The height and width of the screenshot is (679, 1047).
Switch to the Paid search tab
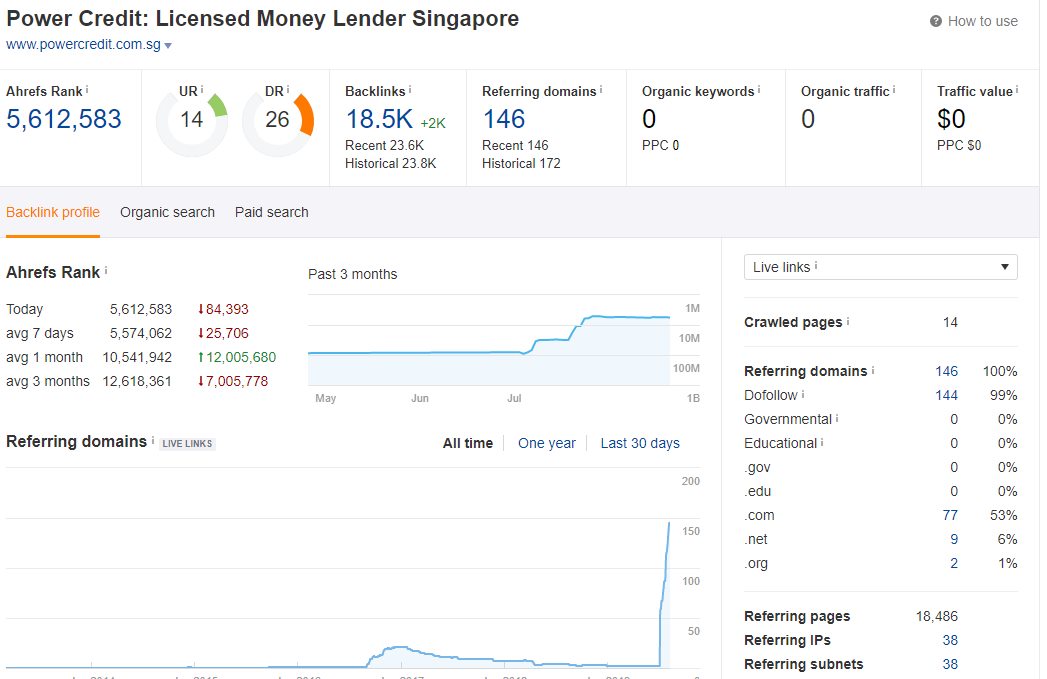(x=271, y=212)
